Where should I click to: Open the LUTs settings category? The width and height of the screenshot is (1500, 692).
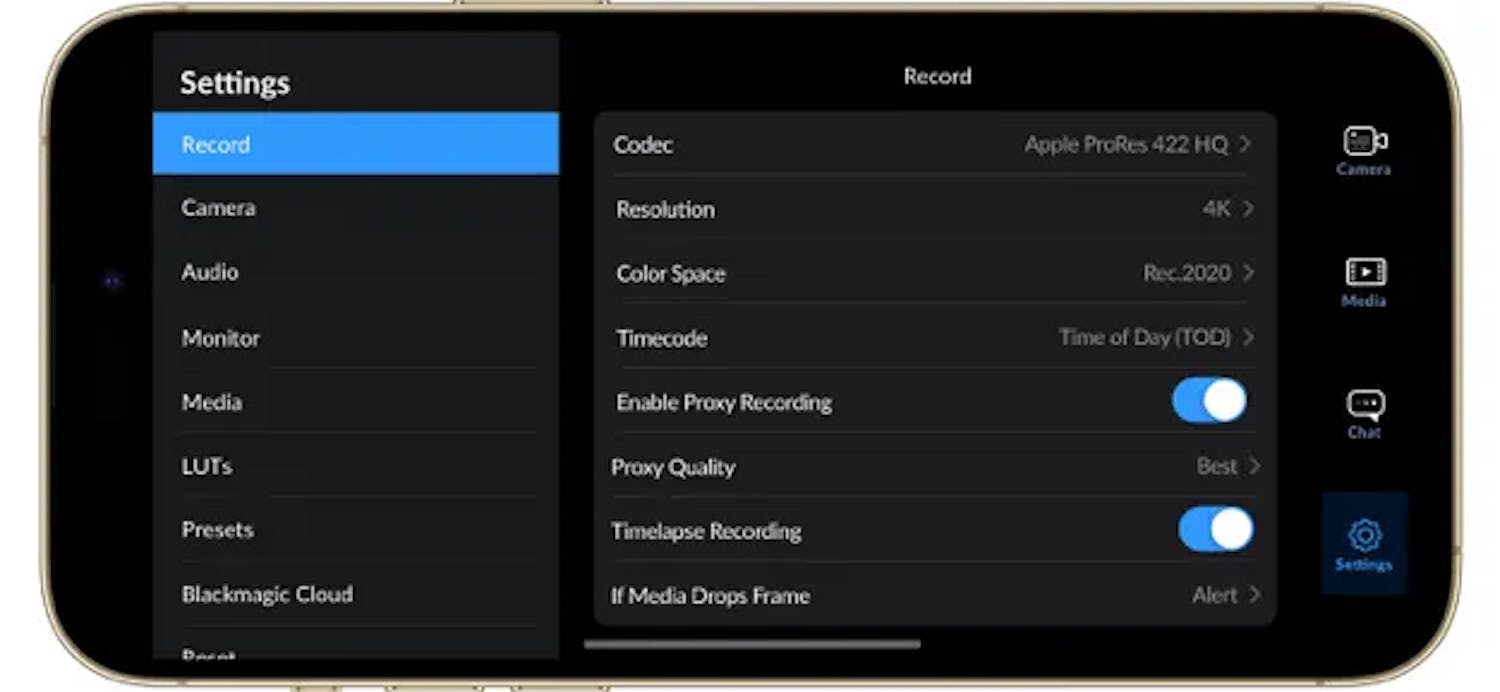click(x=356, y=466)
